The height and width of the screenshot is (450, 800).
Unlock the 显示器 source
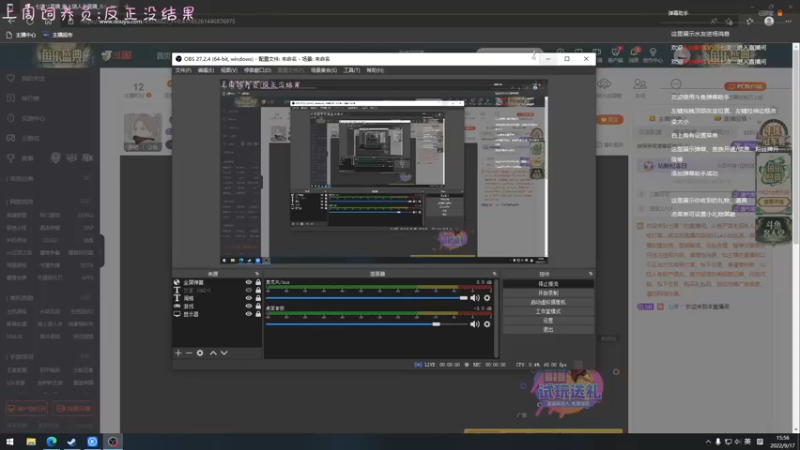point(258,314)
